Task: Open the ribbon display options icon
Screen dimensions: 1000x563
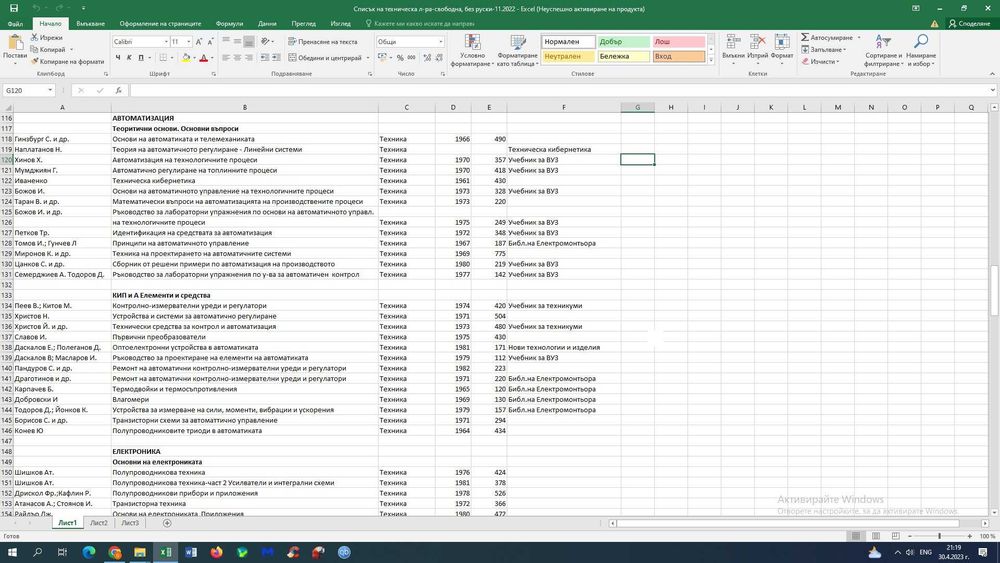Action: point(916,8)
